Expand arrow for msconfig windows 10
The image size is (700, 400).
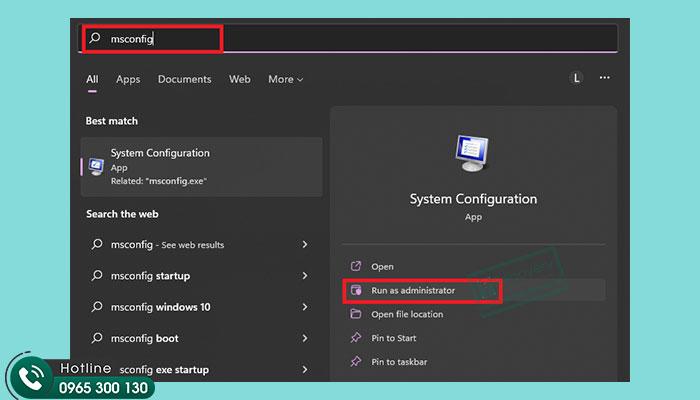[x=305, y=307]
